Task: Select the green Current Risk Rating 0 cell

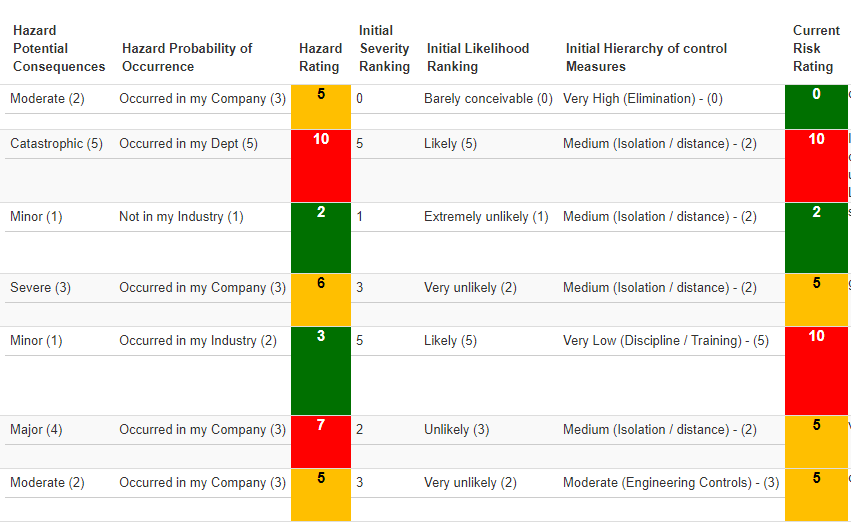Action: 816,107
